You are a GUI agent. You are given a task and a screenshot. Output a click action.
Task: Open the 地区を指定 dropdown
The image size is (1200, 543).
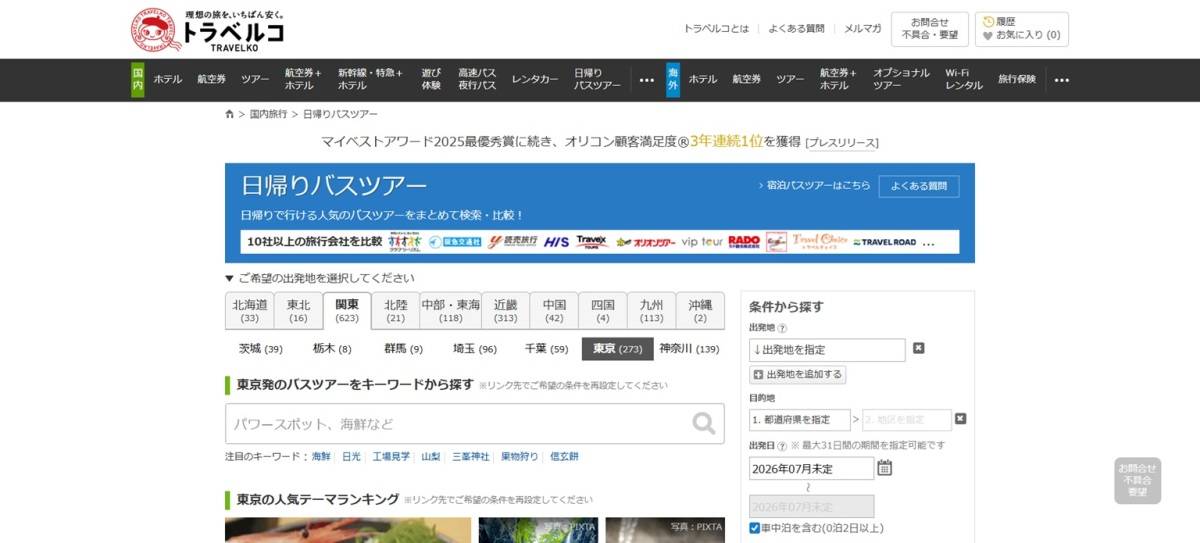tap(906, 420)
